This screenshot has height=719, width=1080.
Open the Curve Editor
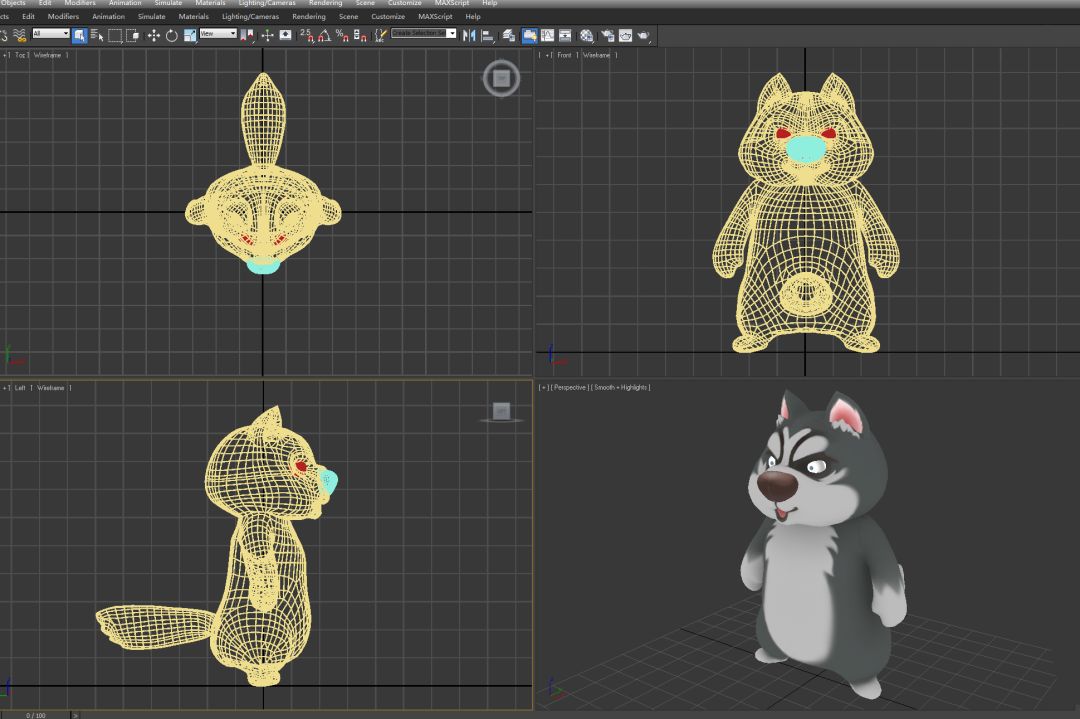coord(547,35)
